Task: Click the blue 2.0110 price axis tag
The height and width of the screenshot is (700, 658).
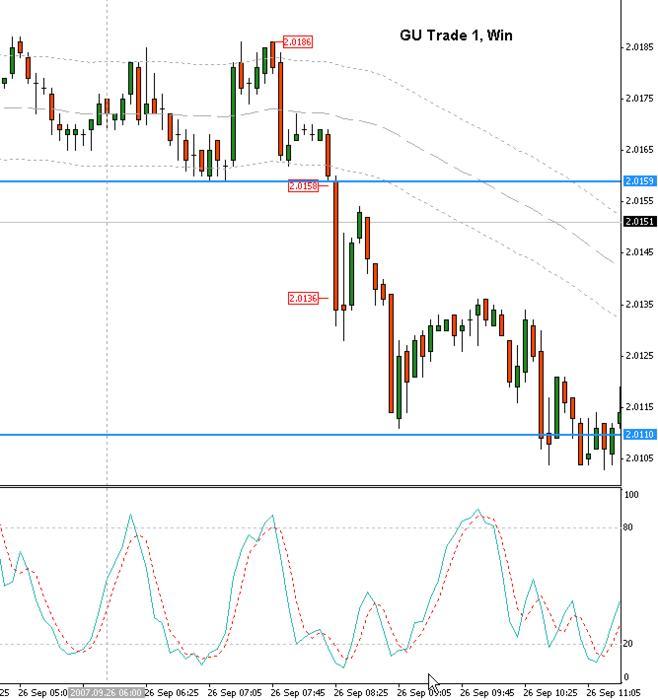Action: 640,434
